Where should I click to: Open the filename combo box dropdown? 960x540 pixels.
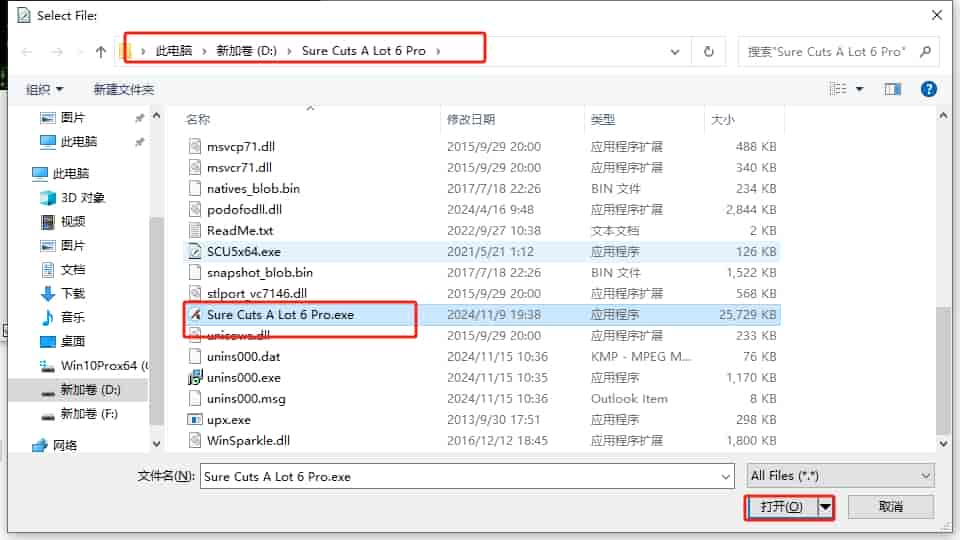(726, 476)
